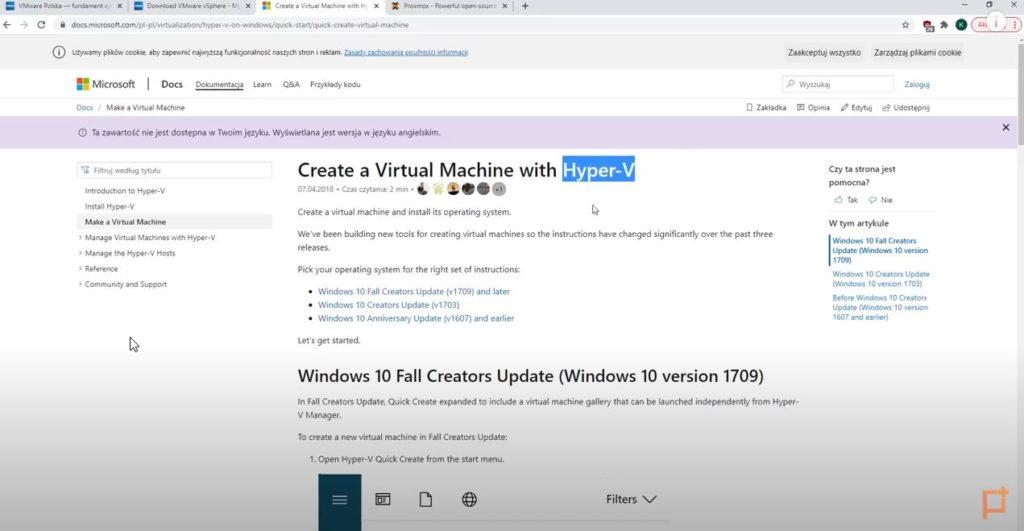The height and width of the screenshot is (531, 1024).
Task: Close the purple language notification banner
Action: pos(1005,128)
